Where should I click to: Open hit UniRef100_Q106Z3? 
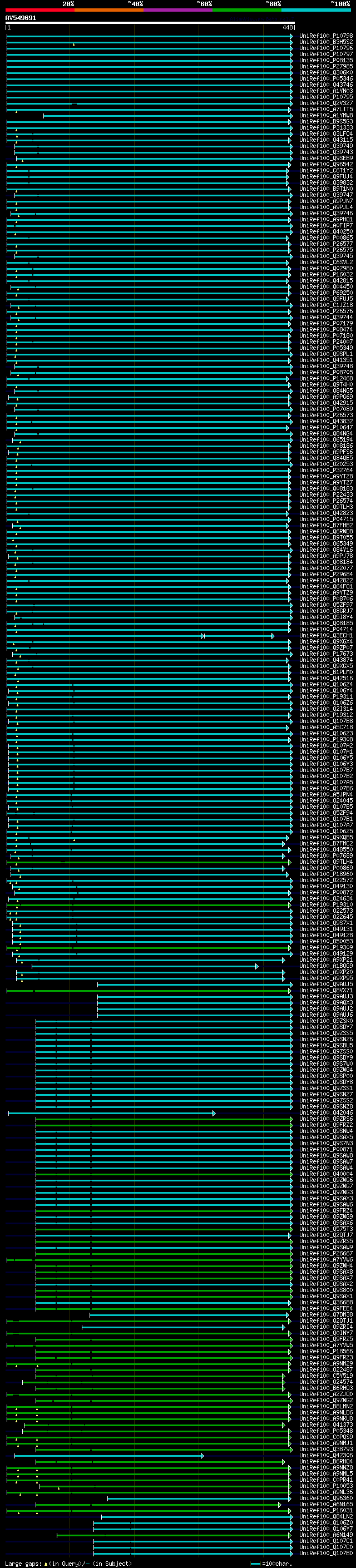326,734
